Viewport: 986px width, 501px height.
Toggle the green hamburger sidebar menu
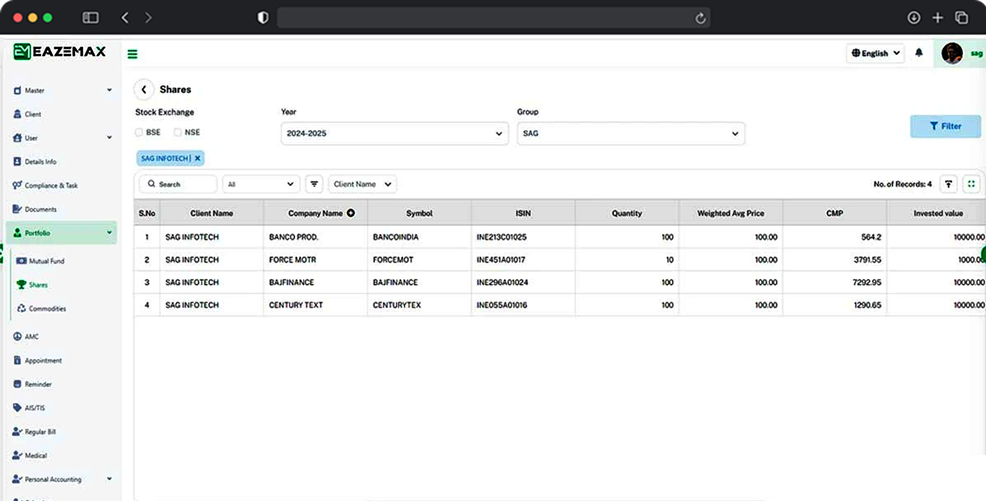coord(133,54)
